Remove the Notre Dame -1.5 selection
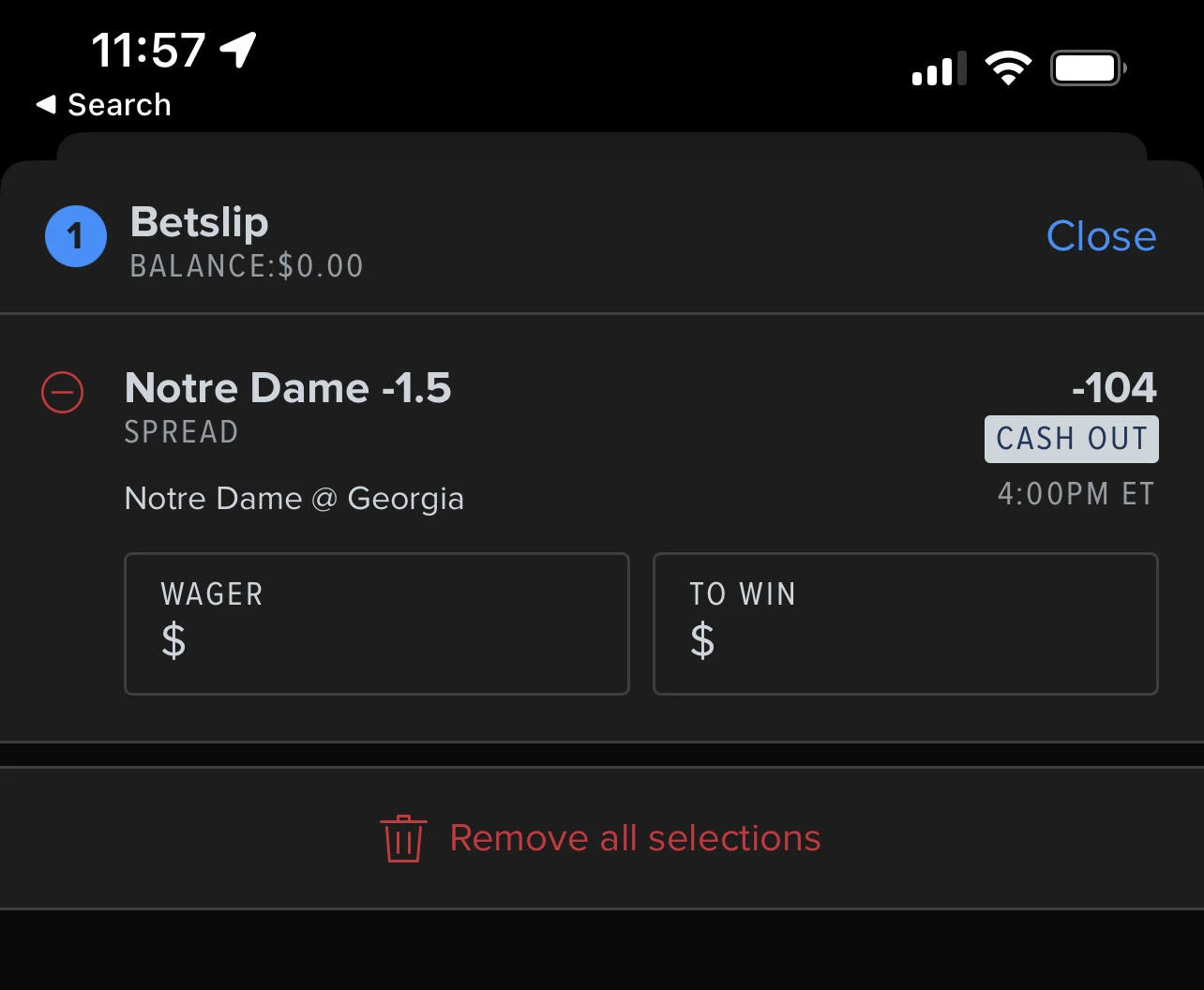The image size is (1204, 990). [63, 392]
